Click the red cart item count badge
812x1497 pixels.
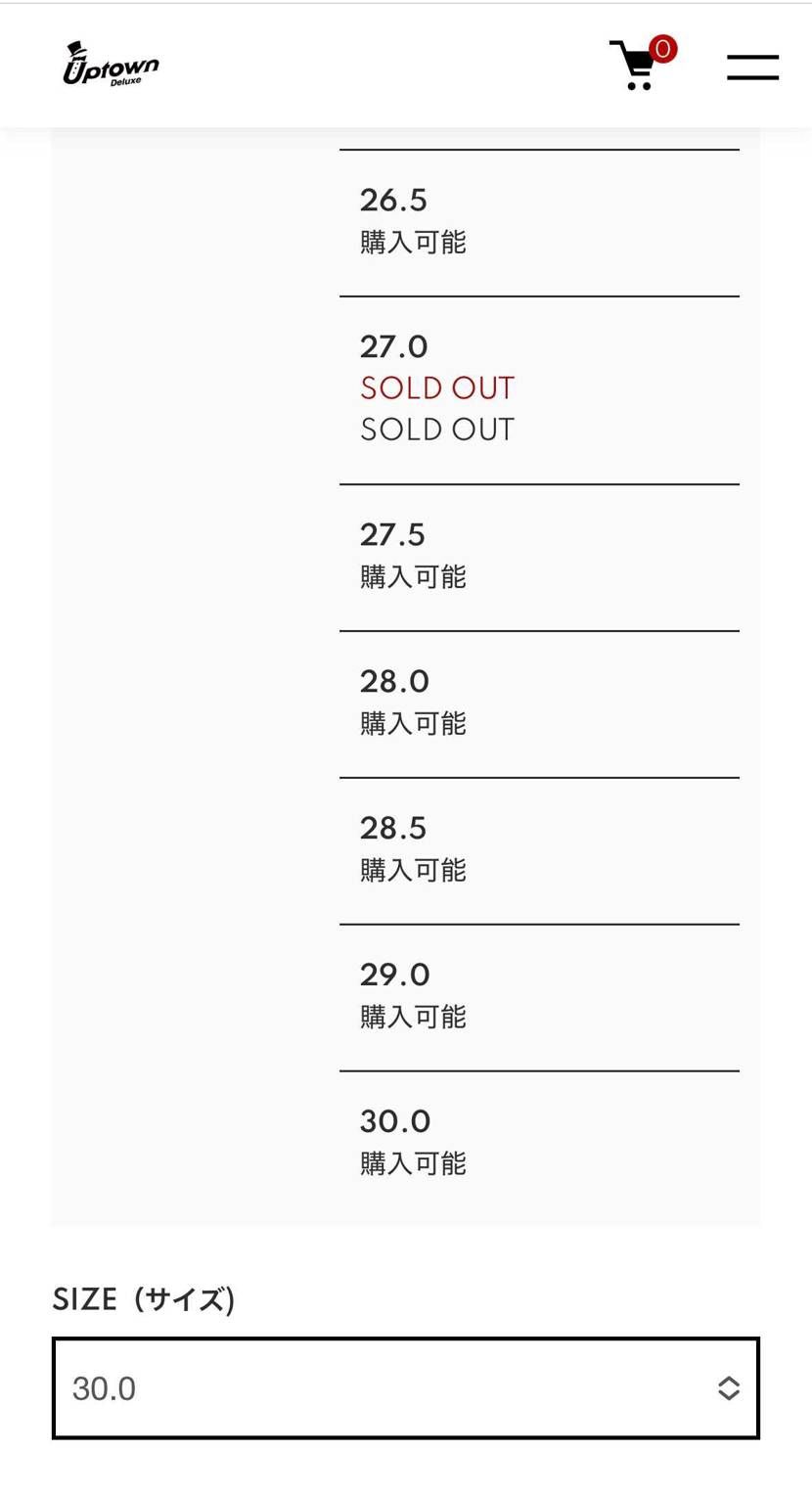pyautogui.click(x=663, y=48)
